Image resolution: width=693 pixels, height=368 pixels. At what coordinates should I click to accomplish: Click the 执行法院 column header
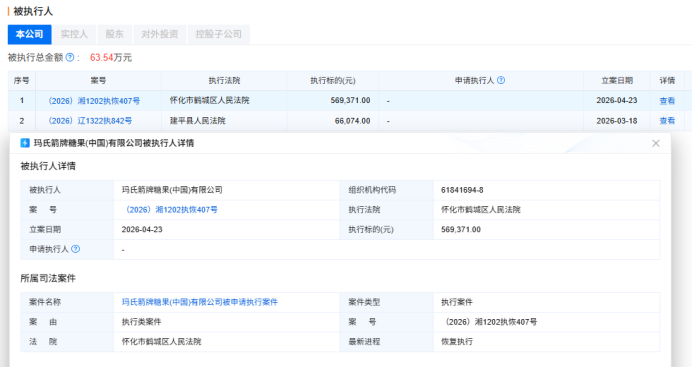(x=224, y=80)
